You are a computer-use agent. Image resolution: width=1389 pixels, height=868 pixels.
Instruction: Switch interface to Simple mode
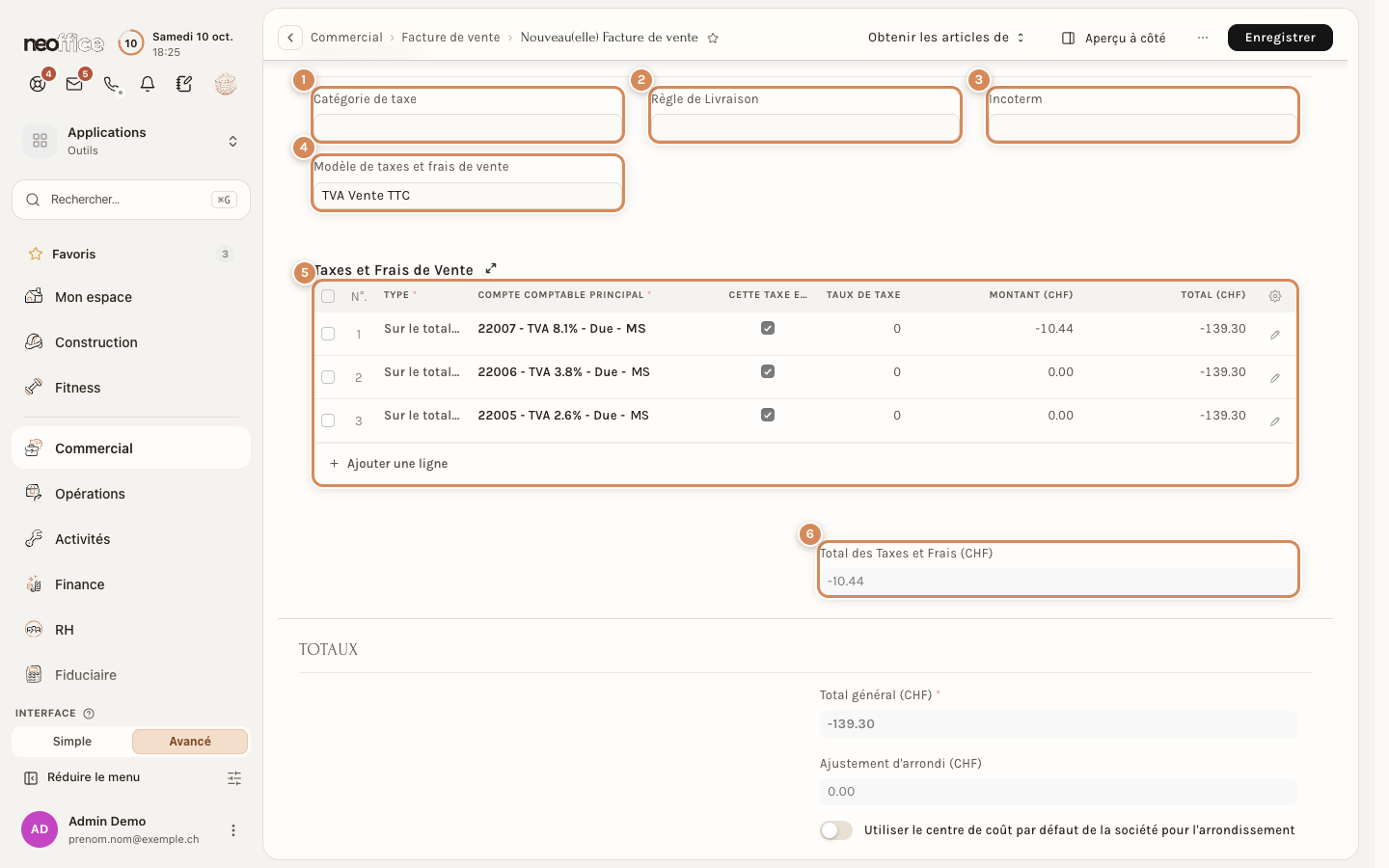72,742
